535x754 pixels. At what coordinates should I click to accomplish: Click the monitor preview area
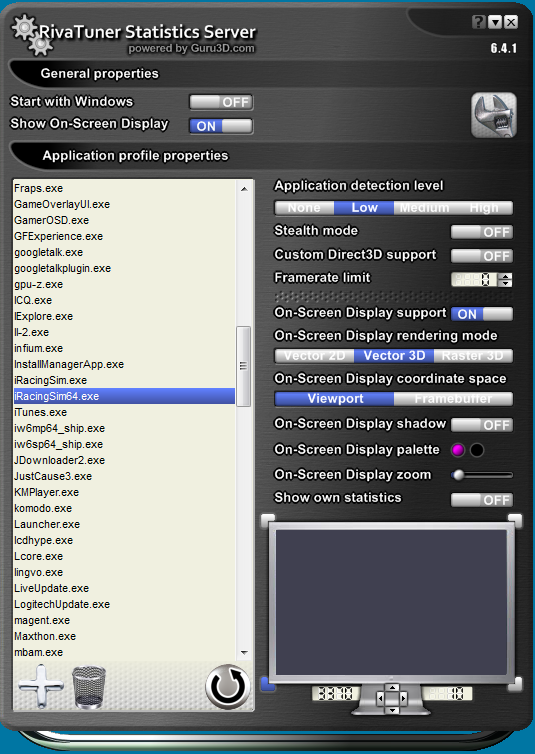(x=392, y=603)
